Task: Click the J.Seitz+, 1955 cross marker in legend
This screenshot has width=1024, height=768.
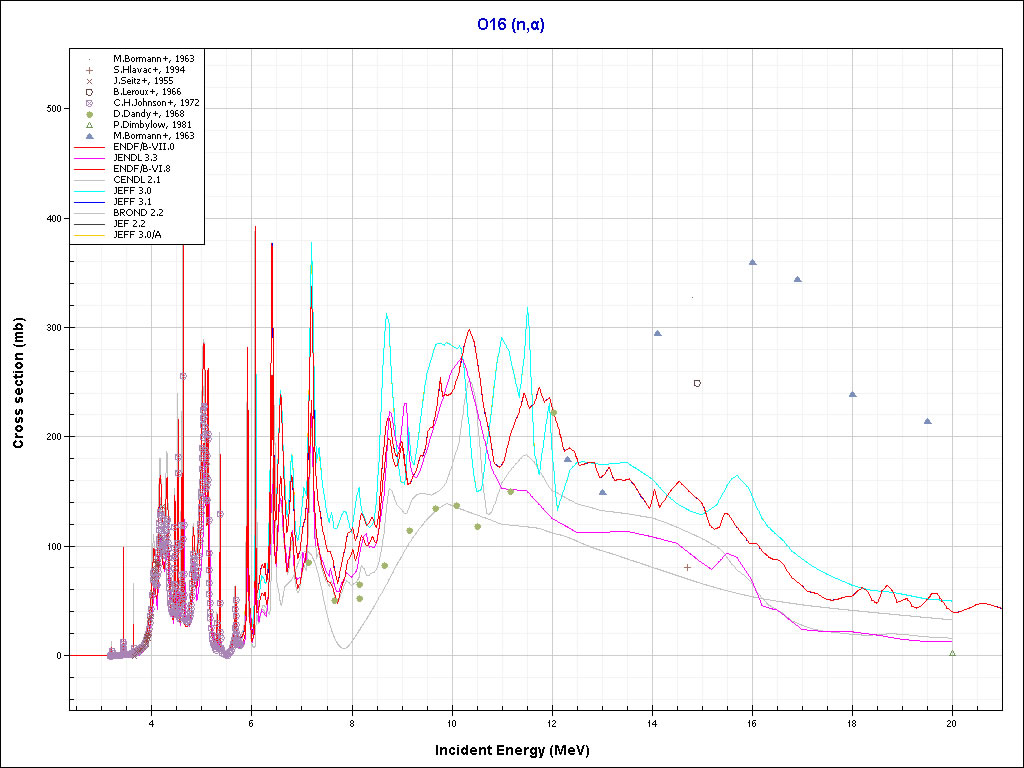Action: click(x=90, y=81)
